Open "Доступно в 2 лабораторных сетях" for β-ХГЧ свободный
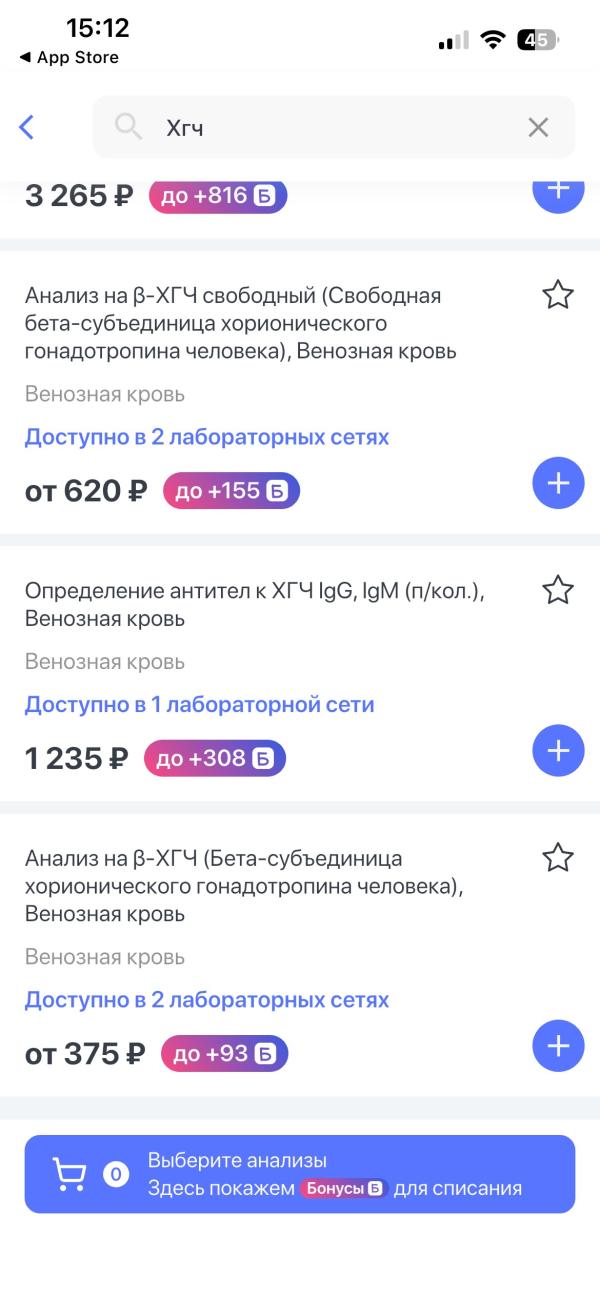This screenshot has height=1297, width=600. click(207, 437)
